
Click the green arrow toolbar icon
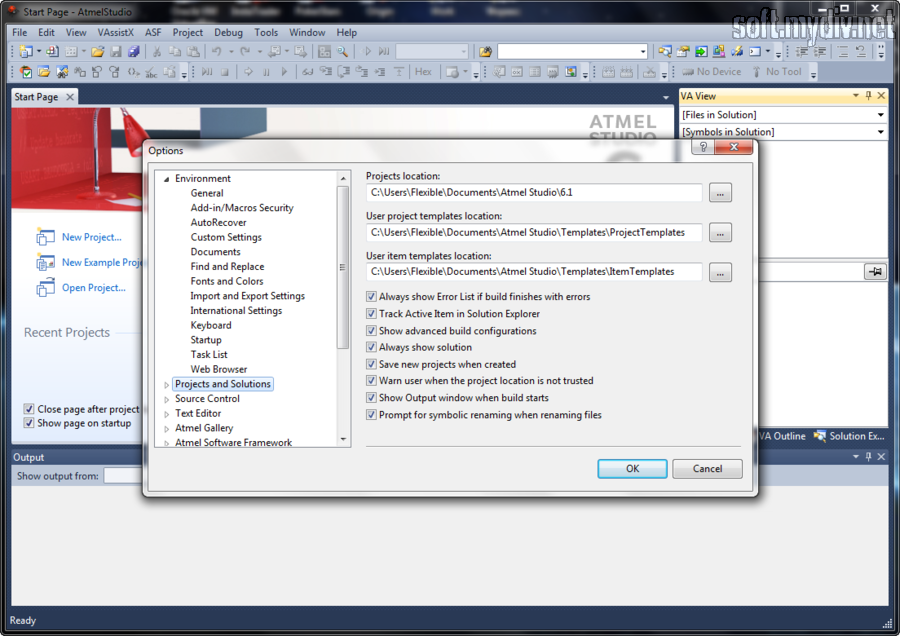tap(701, 52)
